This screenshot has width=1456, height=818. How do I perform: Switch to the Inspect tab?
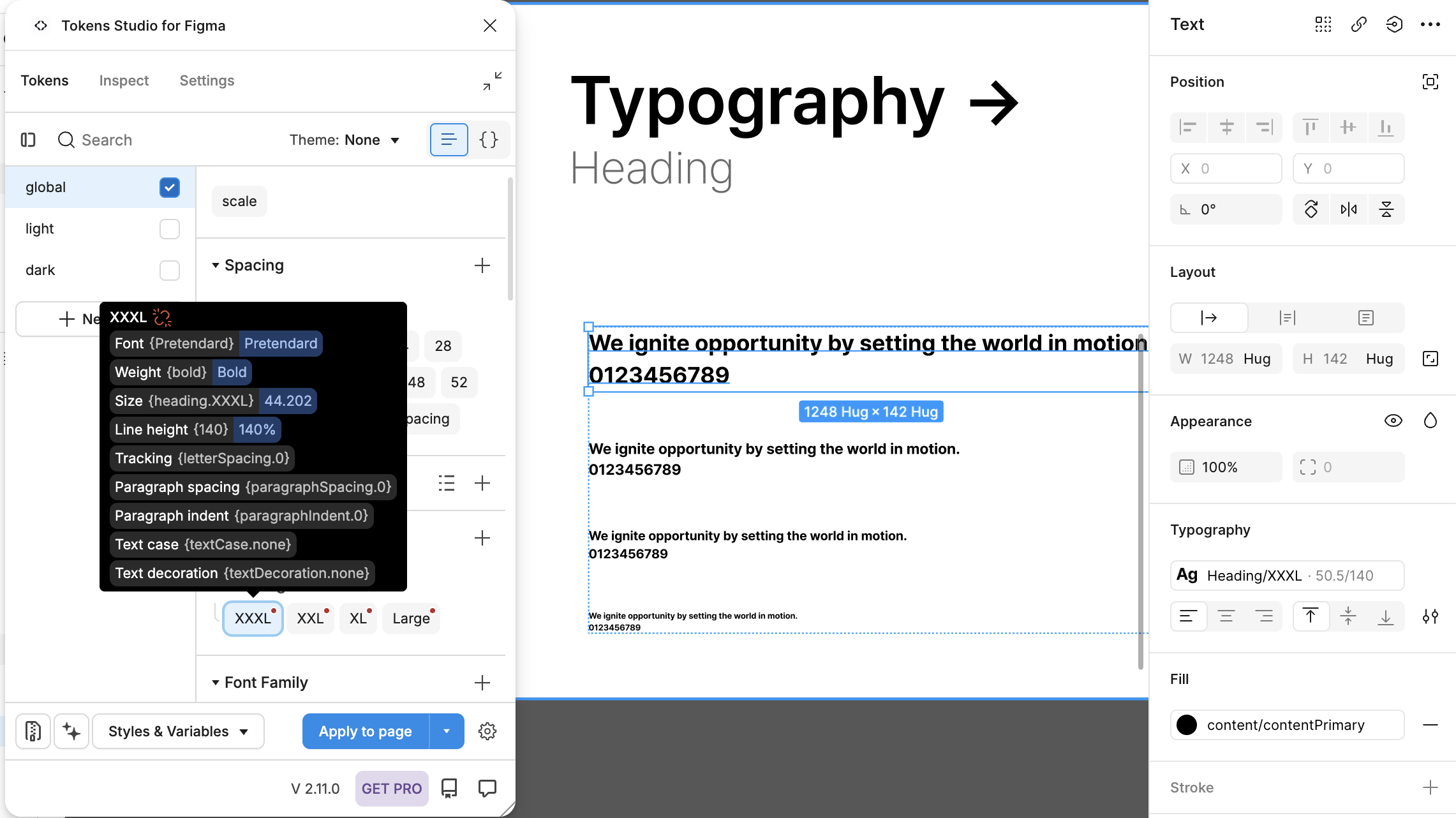124,80
